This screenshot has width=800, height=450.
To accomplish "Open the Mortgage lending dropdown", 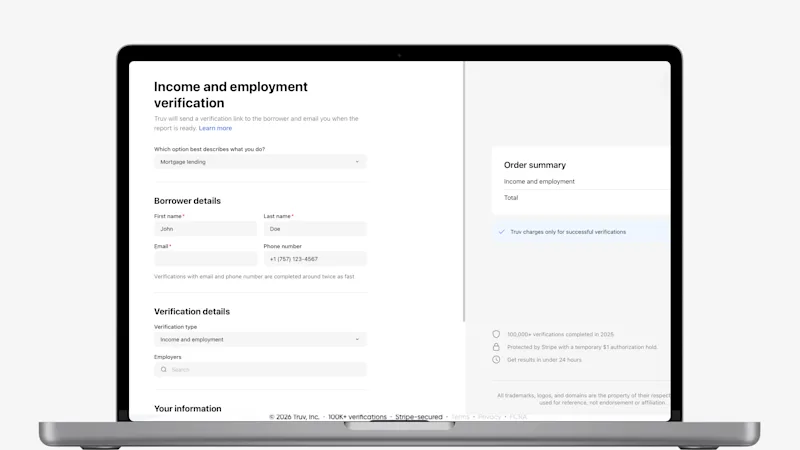I will [x=260, y=162].
